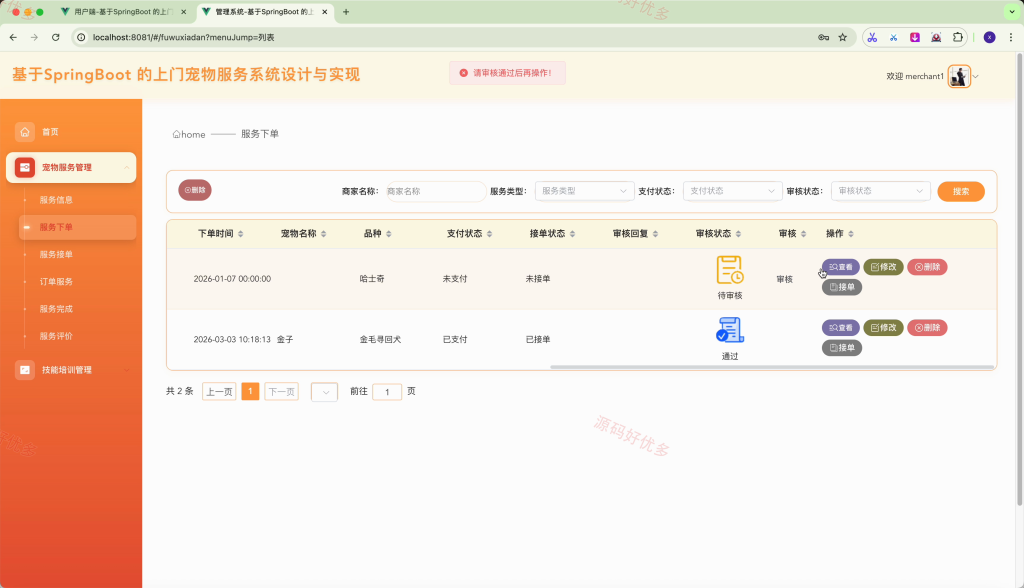Click the home icon in the sidebar
Image resolution: width=1024 pixels, height=588 pixels.
point(25,132)
